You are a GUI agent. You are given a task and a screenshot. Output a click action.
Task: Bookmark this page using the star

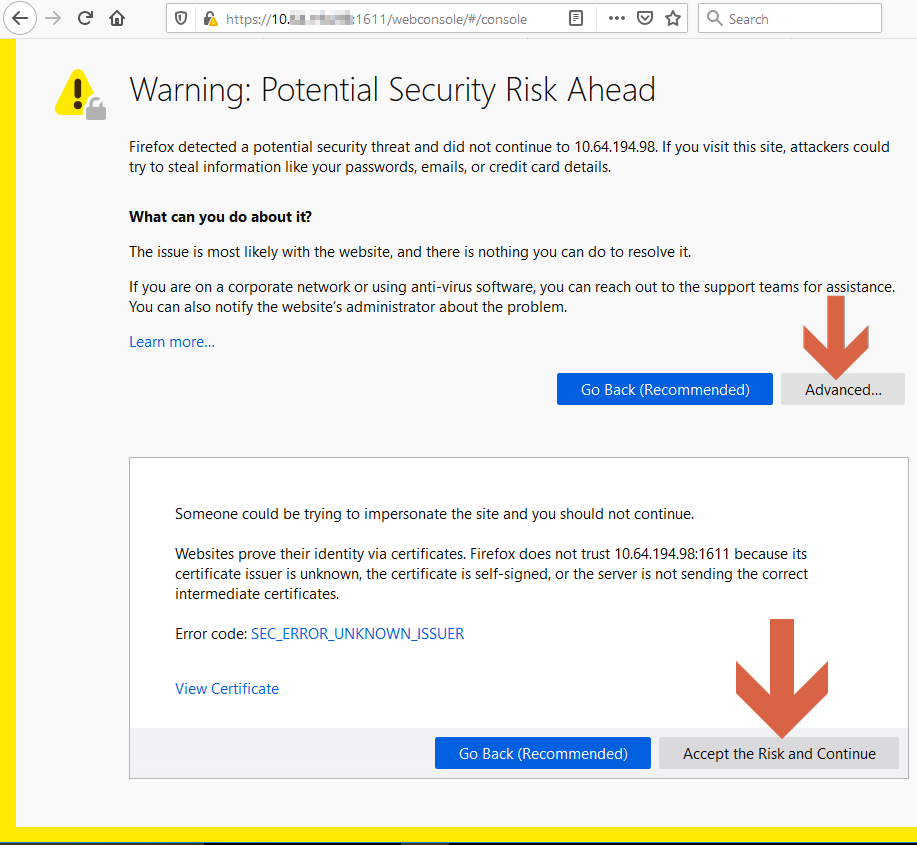tap(673, 18)
